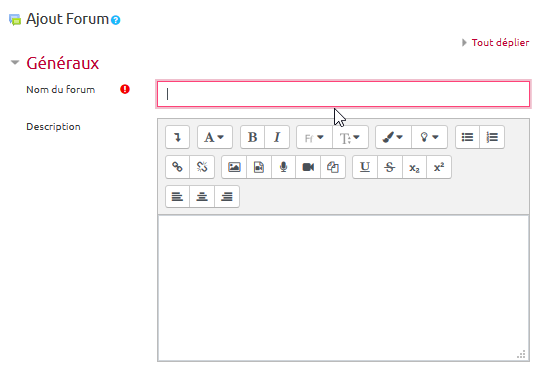
Task: Insert a hyperlink with link icon
Action: (x=177, y=167)
